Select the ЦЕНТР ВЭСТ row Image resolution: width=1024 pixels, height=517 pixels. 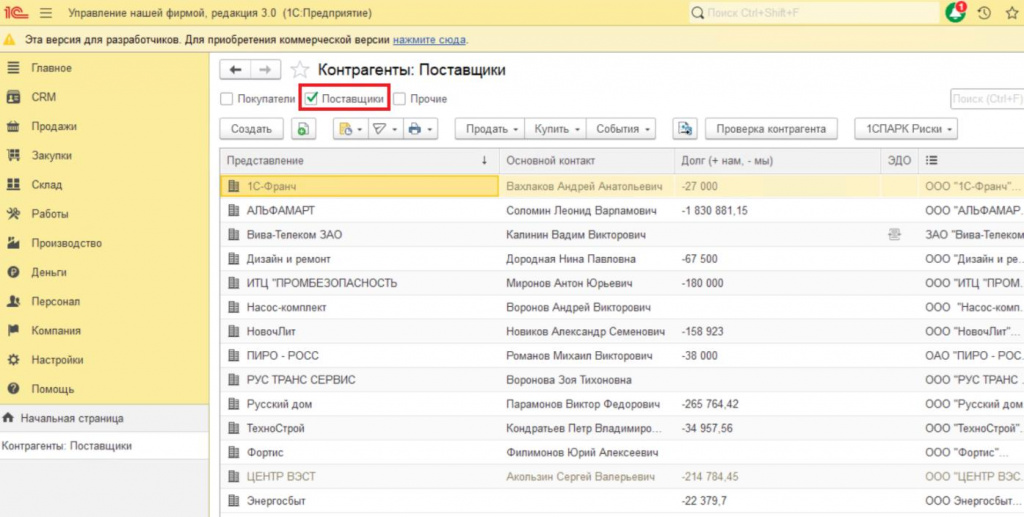coord(622,477)
